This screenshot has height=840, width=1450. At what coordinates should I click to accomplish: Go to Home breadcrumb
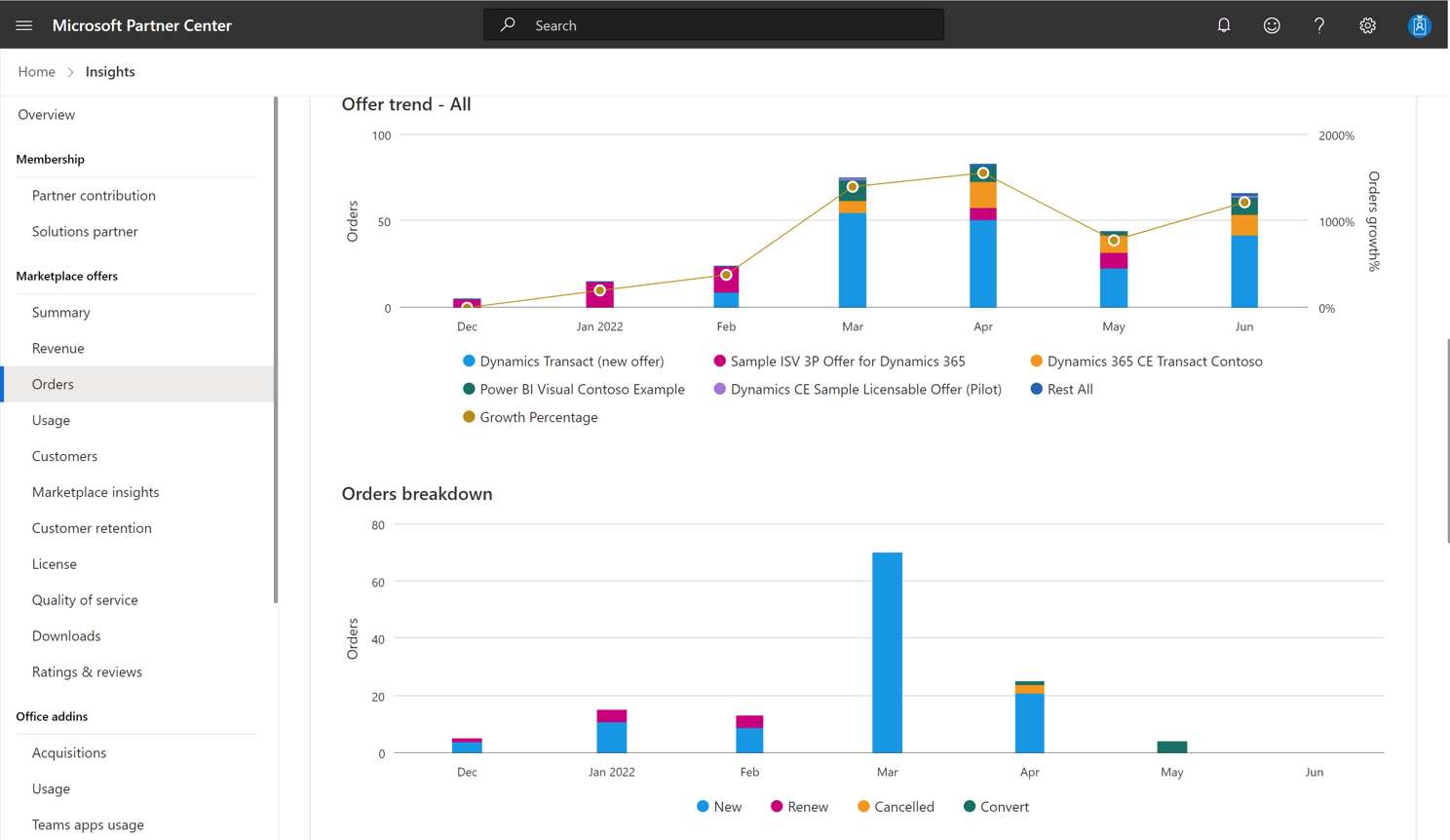37,72
